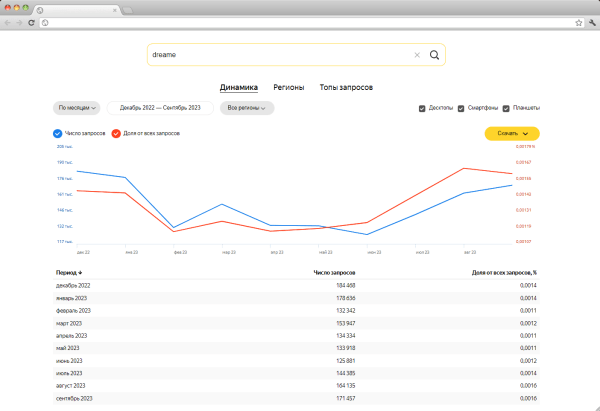Switch to the Топы запросов tab
The height and width of the screenshot is (411, 600).
pyautogui.click(x=346, y=87)
